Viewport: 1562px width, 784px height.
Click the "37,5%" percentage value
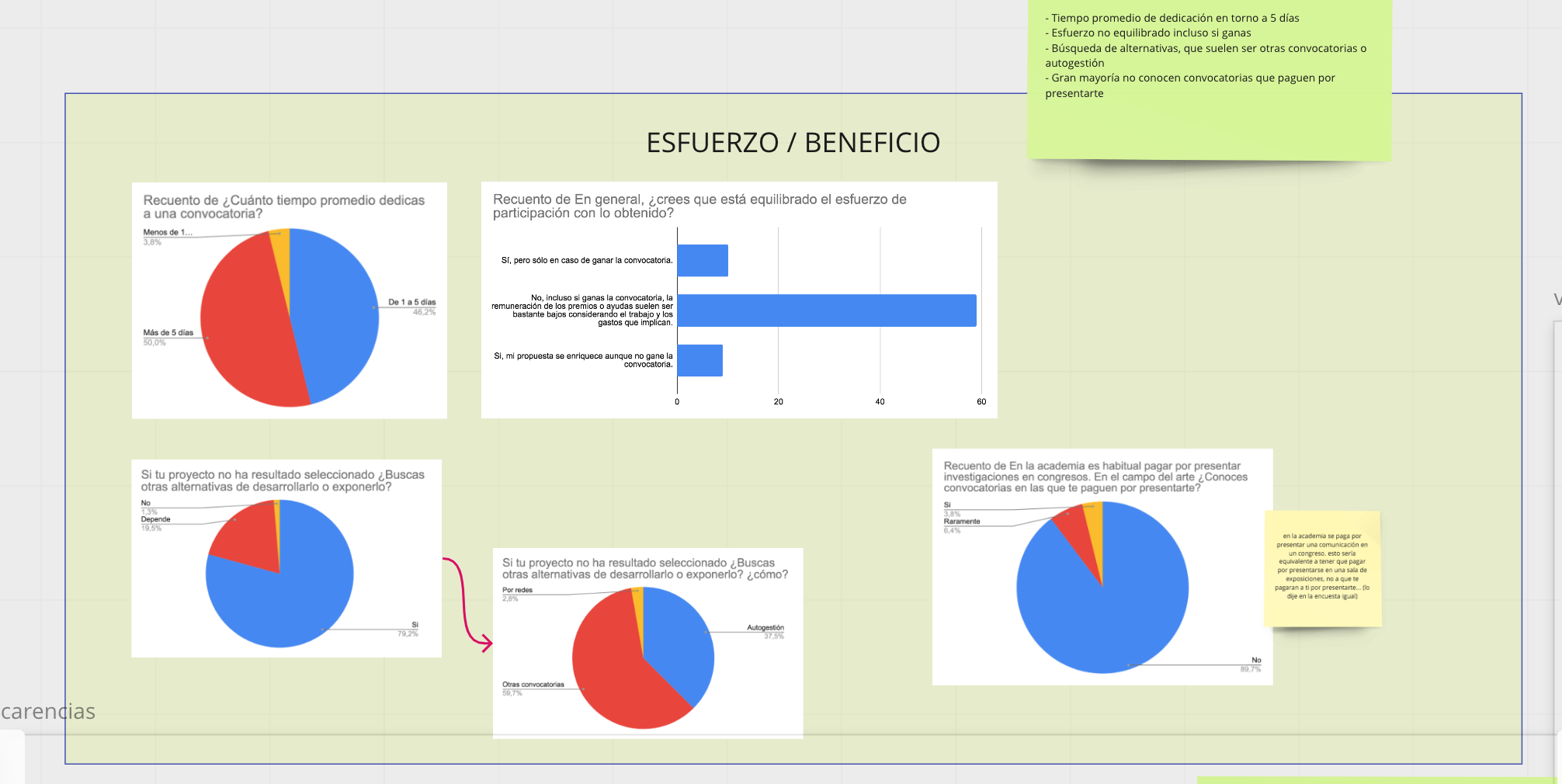(774, 637)
